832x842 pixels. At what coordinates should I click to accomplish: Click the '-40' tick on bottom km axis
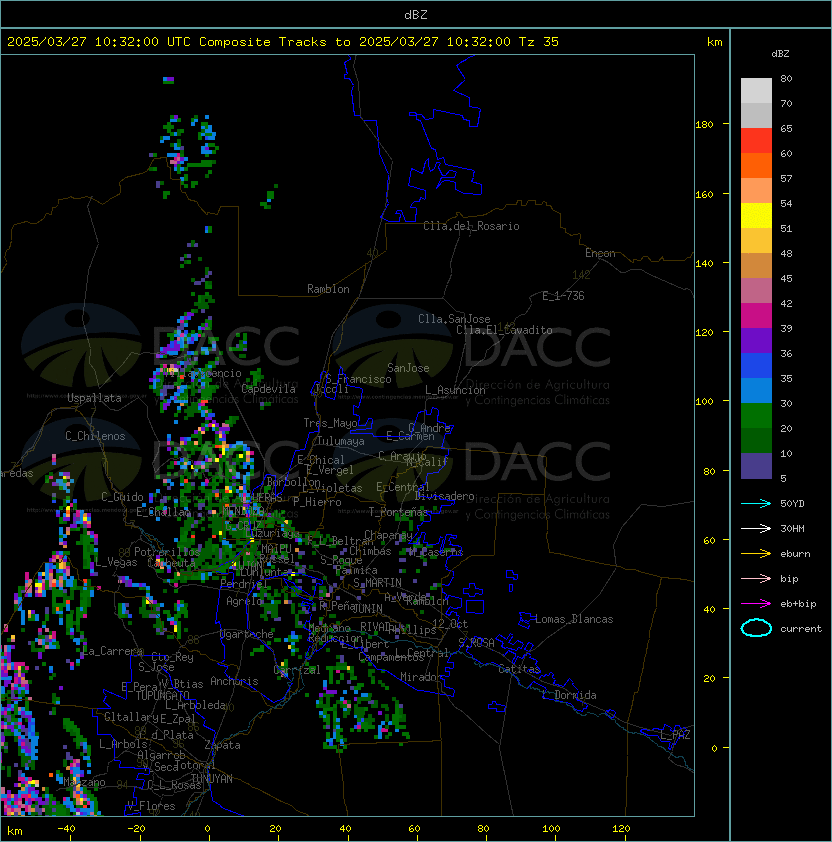[x=66, y=829]
